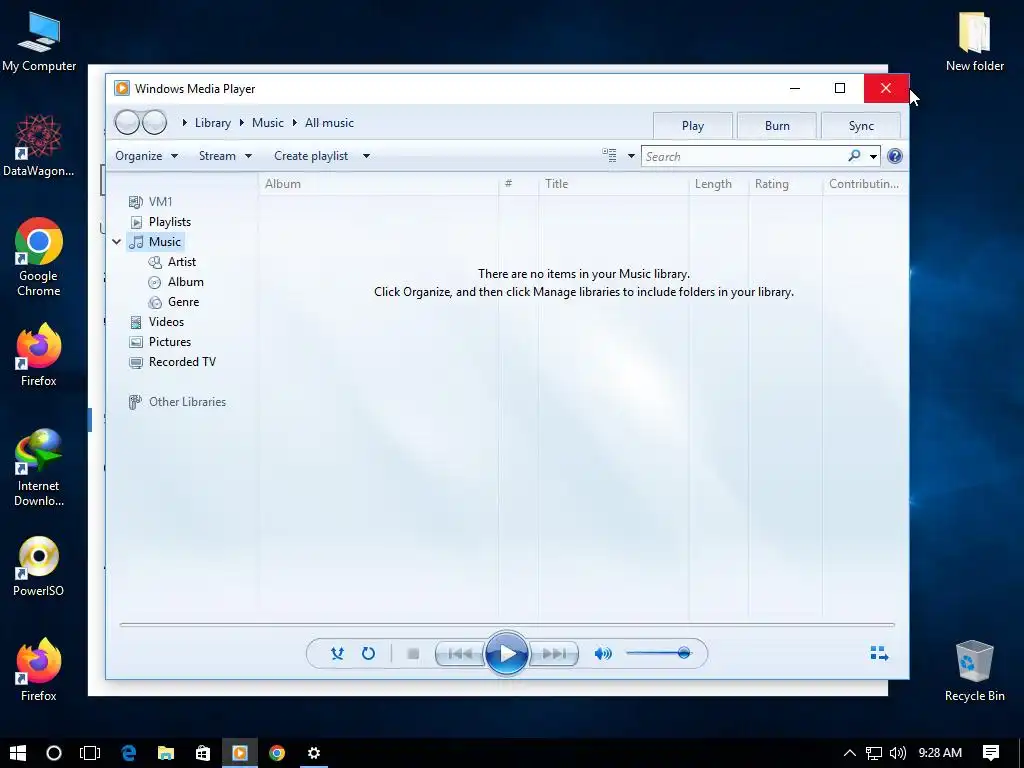
Task: Open File Explorer from the taskbar
Action: pyautogui.click(x=166, y=753)
